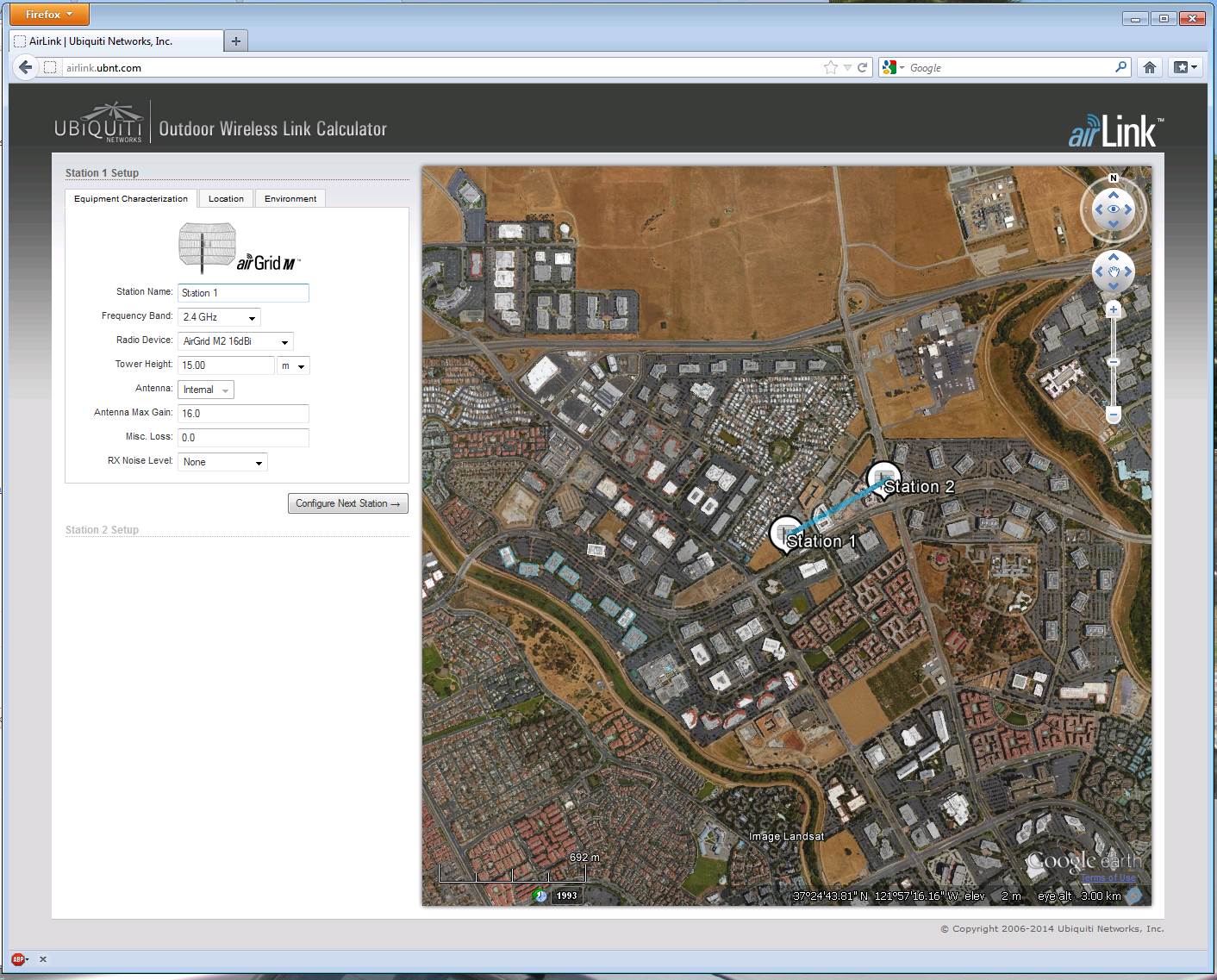This screenshot has width=1217, height=980.
Task: Zoom out with the map minus button
Action: pos(1114,415)
